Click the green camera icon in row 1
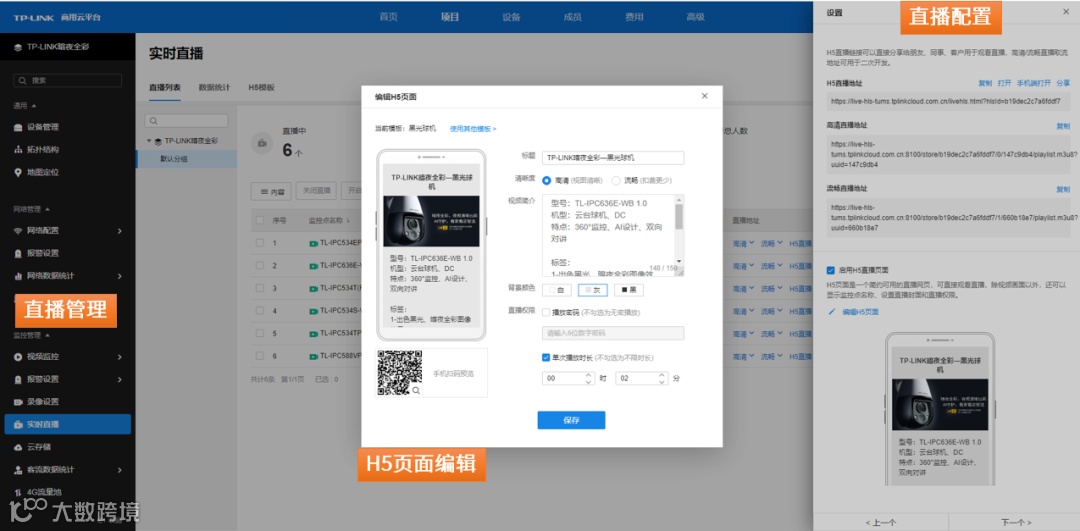Screen dimensions: 1080x531 313,243
